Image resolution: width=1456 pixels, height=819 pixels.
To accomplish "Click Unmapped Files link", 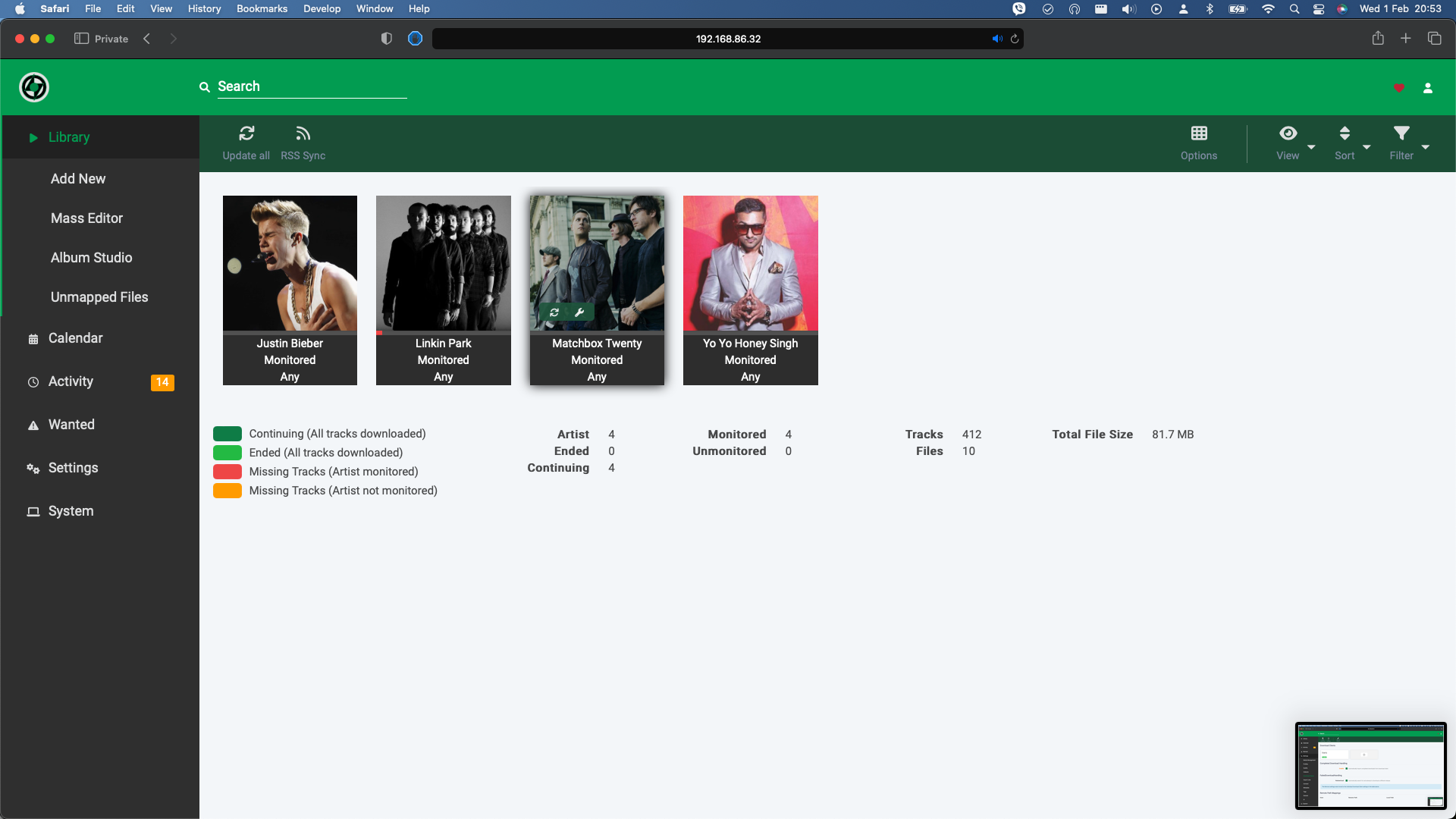I will [x=99, y=297].
